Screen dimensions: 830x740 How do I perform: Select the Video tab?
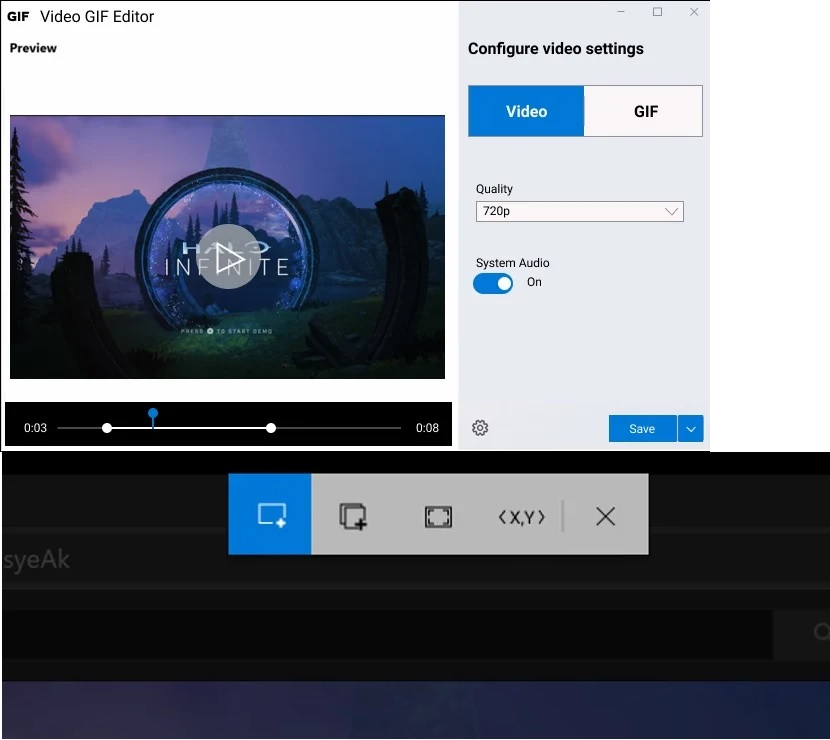526,111
